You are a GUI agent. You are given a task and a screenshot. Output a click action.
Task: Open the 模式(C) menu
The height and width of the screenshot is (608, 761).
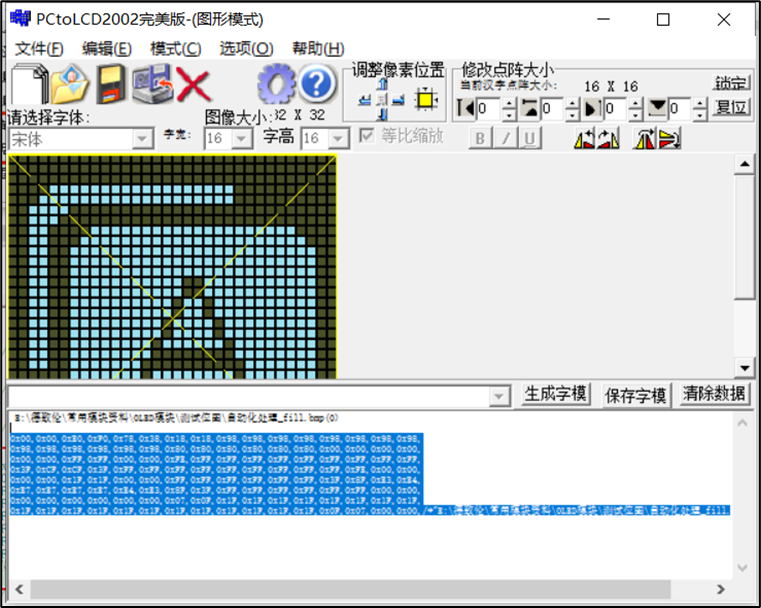pos(176,49)
